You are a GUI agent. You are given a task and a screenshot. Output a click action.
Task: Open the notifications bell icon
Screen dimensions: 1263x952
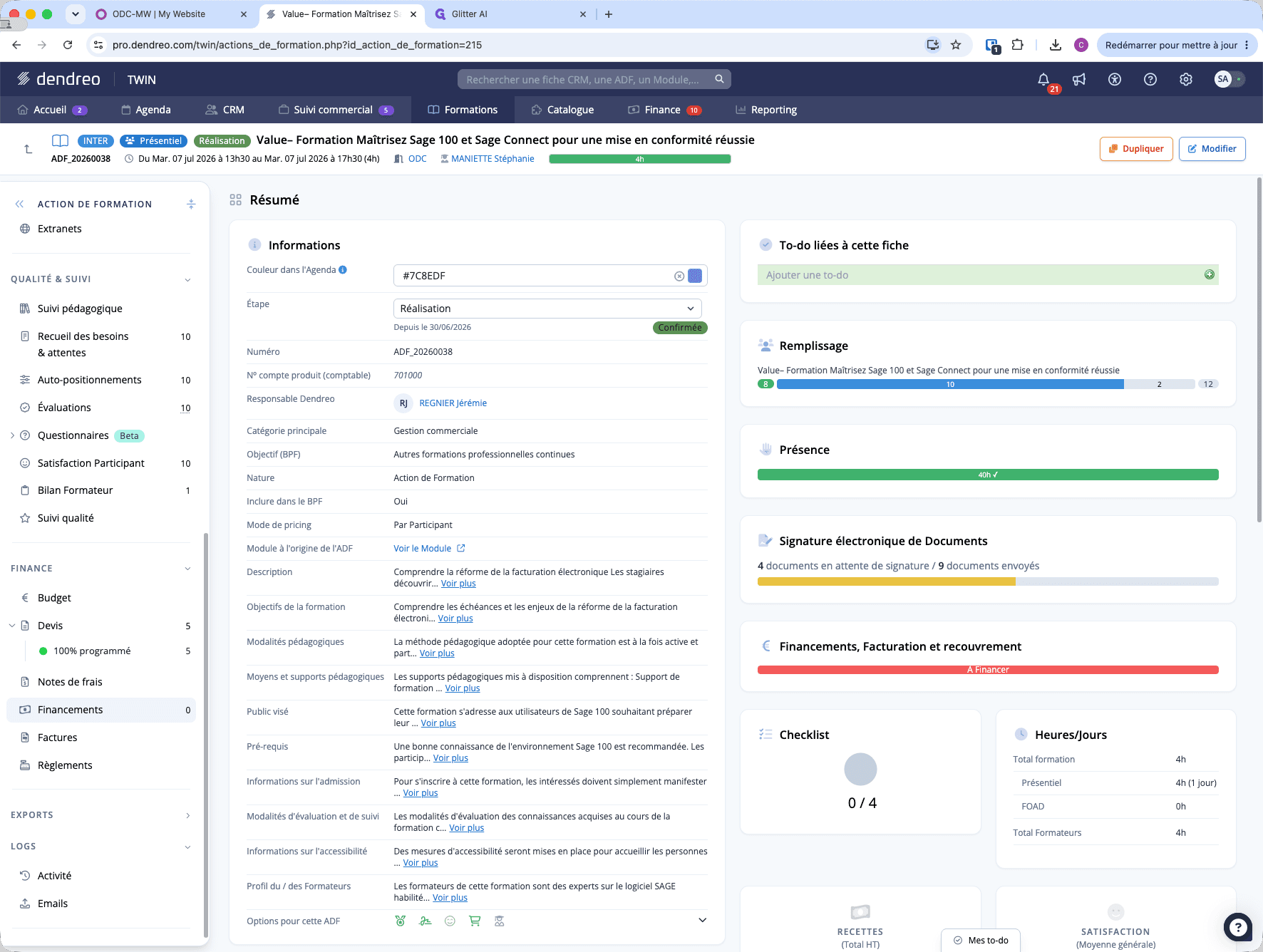[1043, 80]
